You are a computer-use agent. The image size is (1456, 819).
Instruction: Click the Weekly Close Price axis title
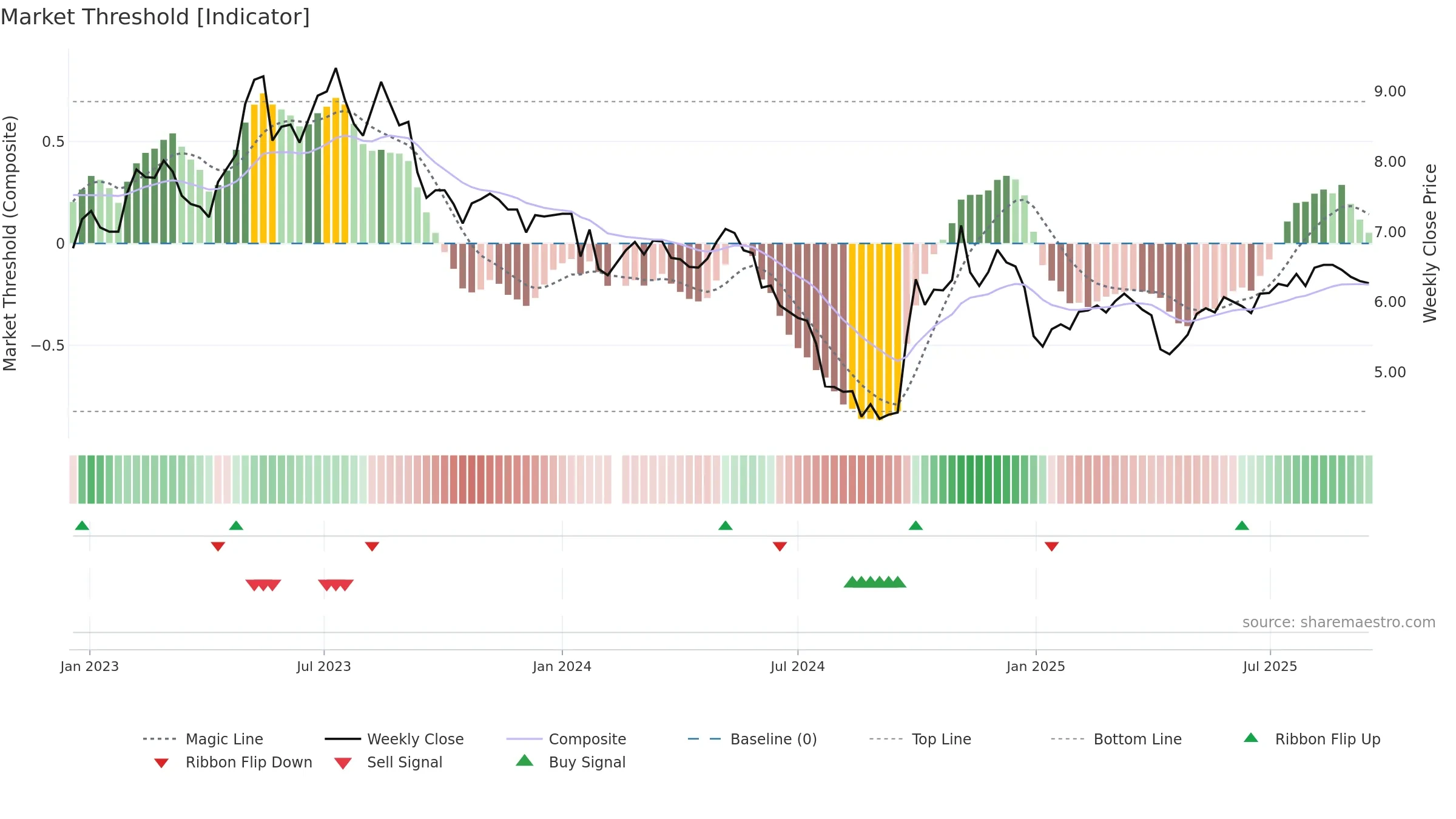[1430, 243]
